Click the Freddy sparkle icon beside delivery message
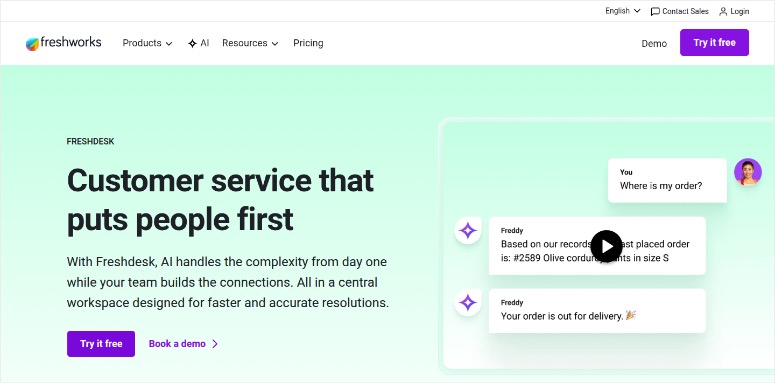Image resolution: width=775 pixels, height=383 pixels. [468, 302]
